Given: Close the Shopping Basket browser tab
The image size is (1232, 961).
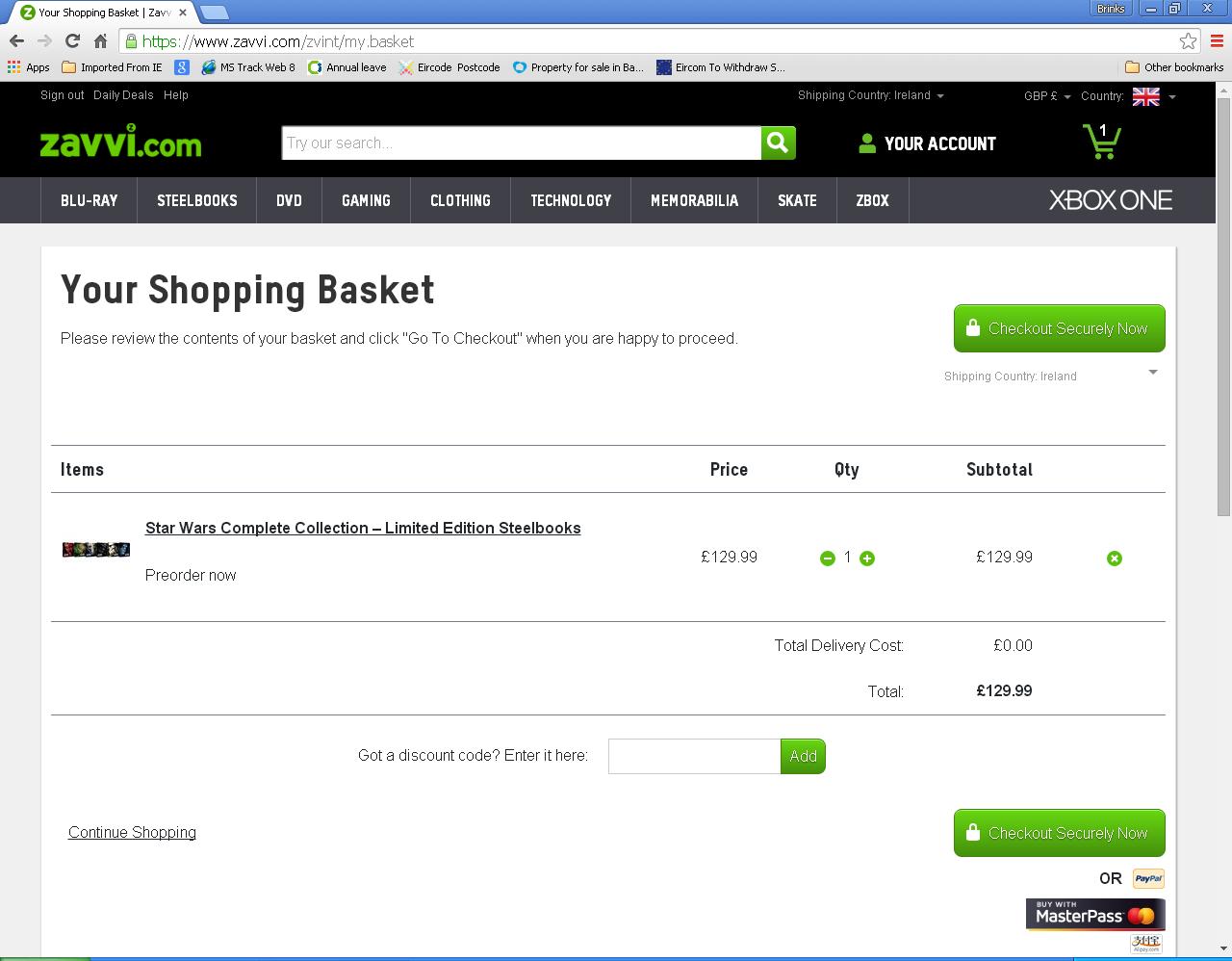Looking at the screenshot, I should [183, 13].
